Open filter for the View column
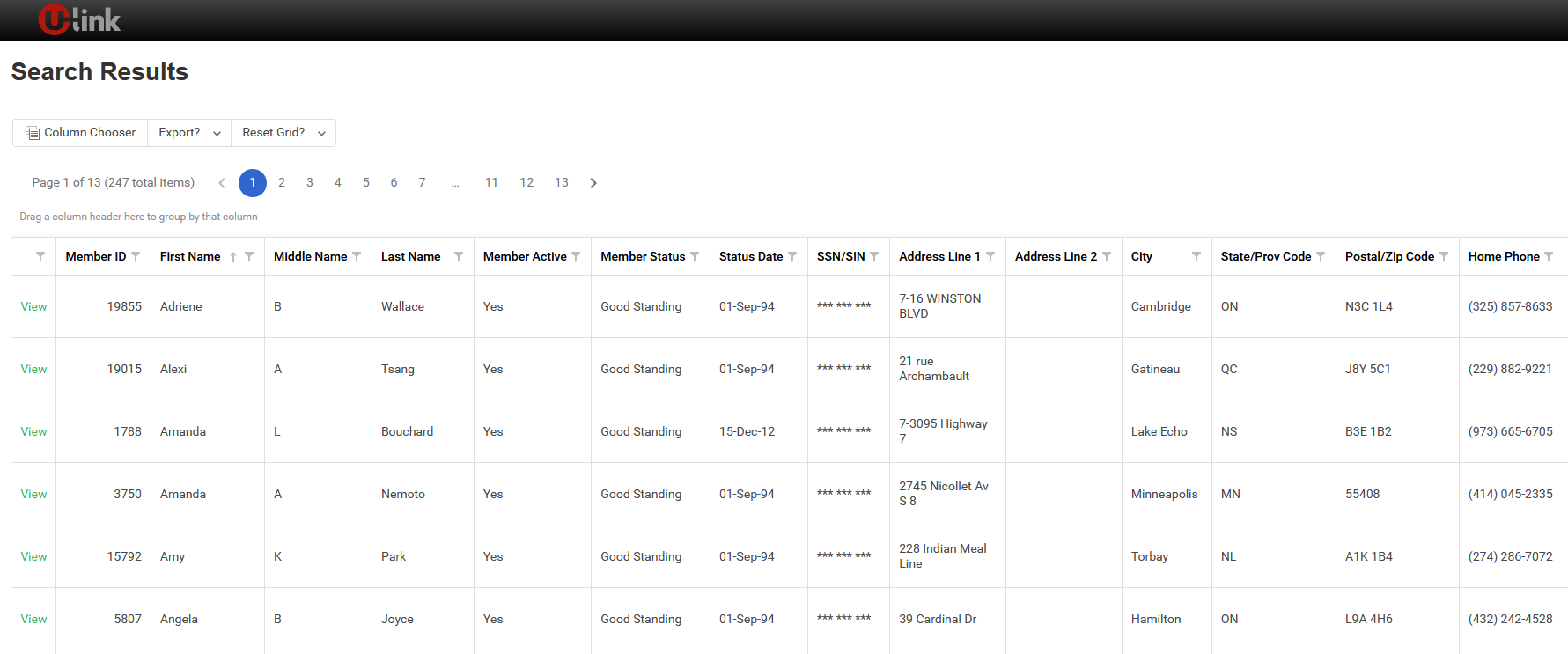Image resolution: width=1568 pixels, height=654 pixels. [40, 256]
